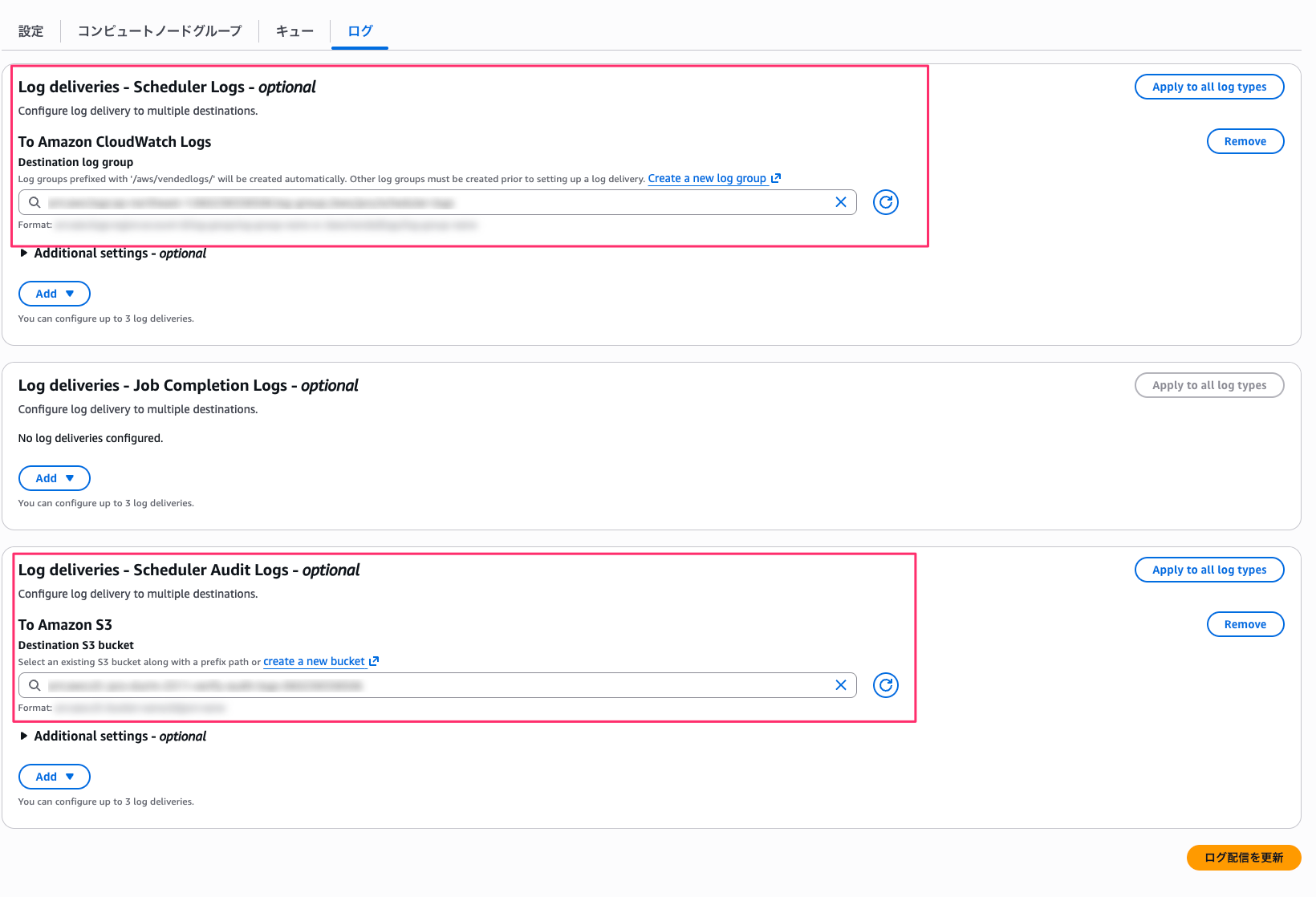
Task: Expand Additional settings under Scheduler Audit Logs
Action: 113,737
